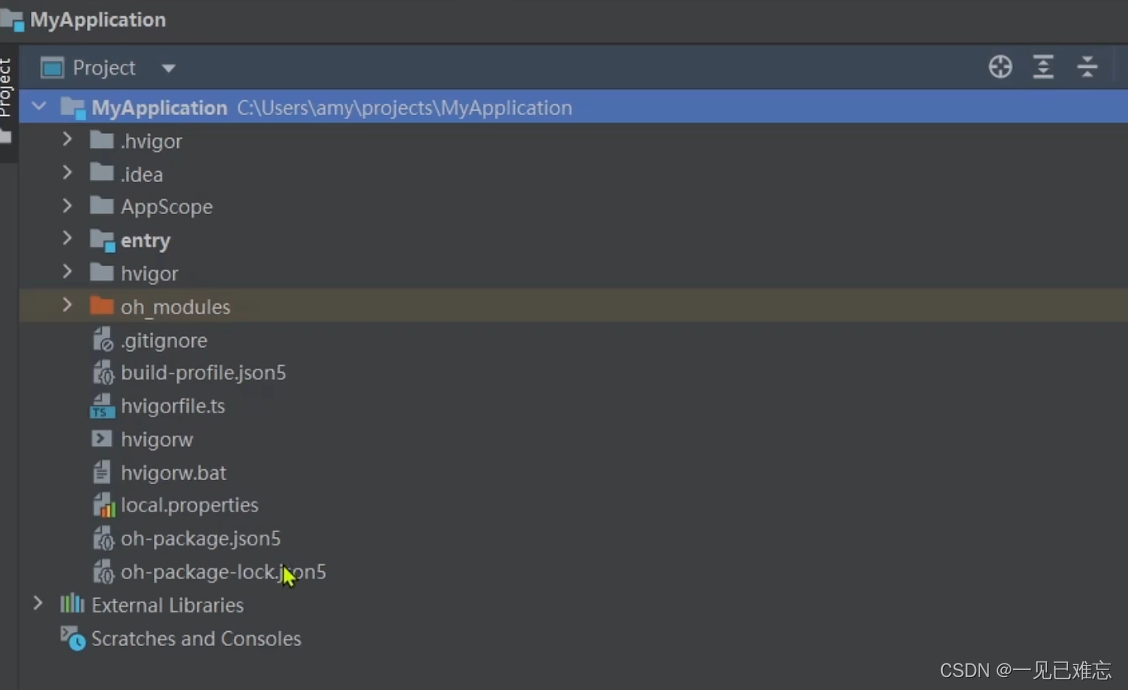Click the MyApplication root module folder icon
1128x690 pixels.
coord(73,108)
